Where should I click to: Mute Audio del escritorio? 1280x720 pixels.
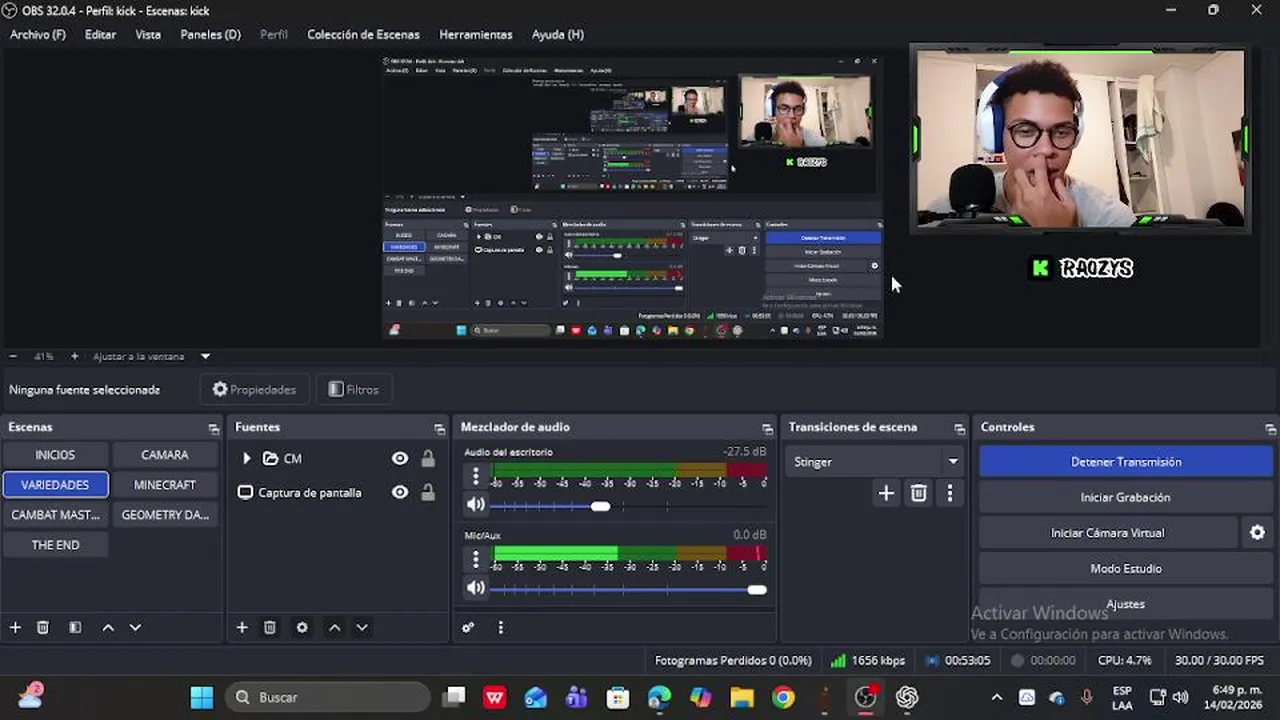coord(476,505)
